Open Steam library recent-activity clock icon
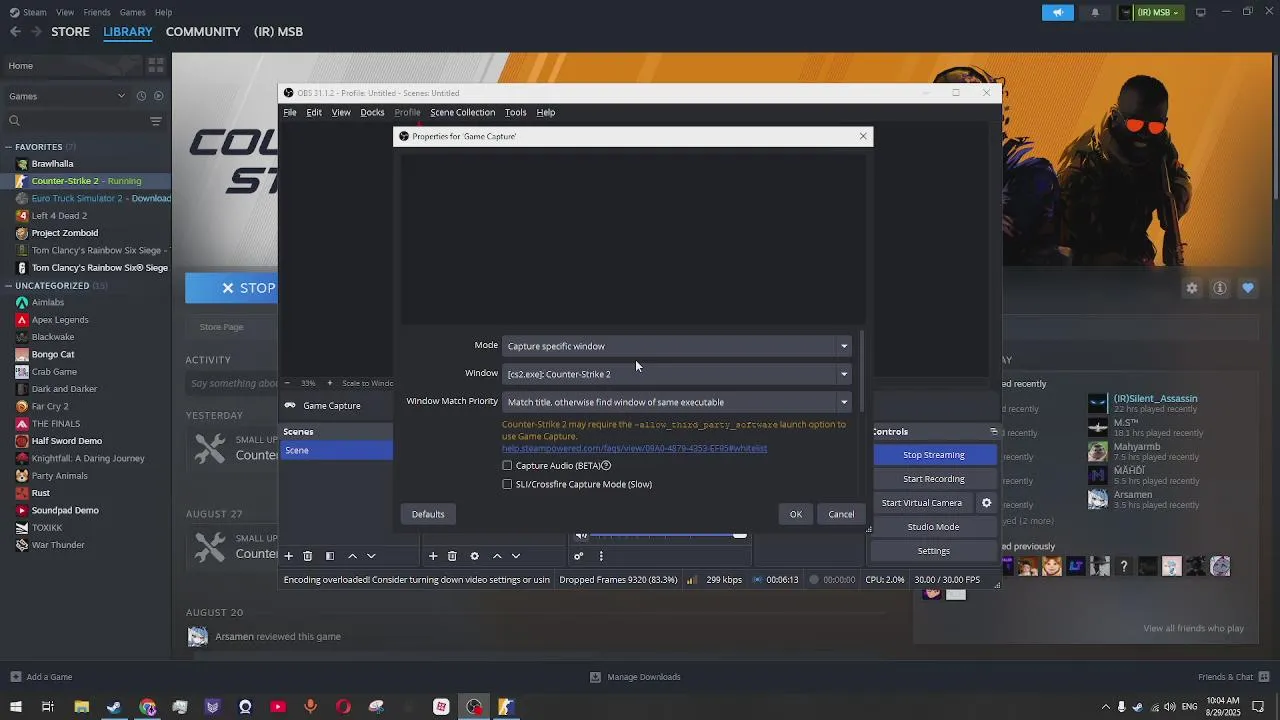Viewport: 1280px width, 720px height. [141, 96]
